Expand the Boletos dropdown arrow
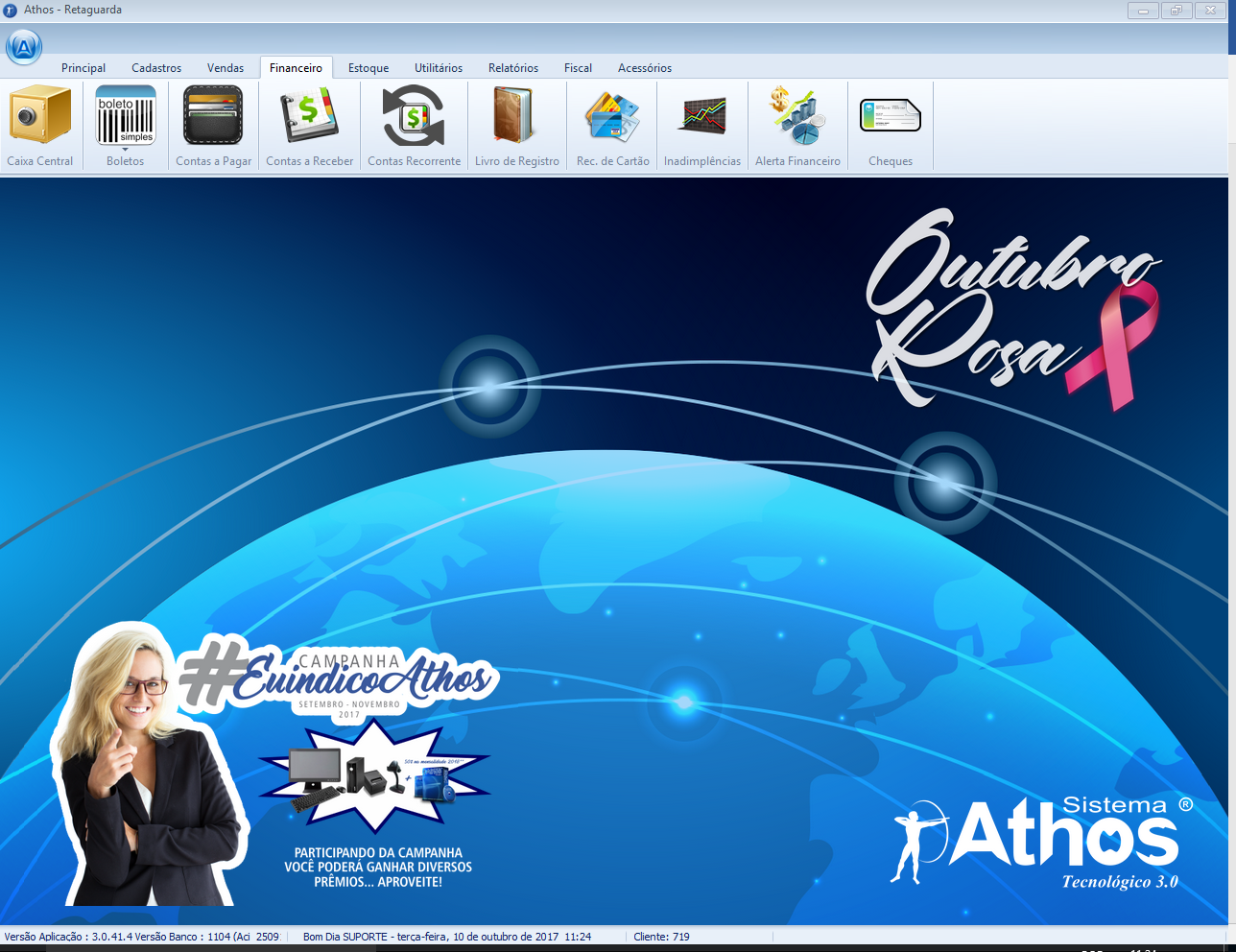 (x=126, y=149)
